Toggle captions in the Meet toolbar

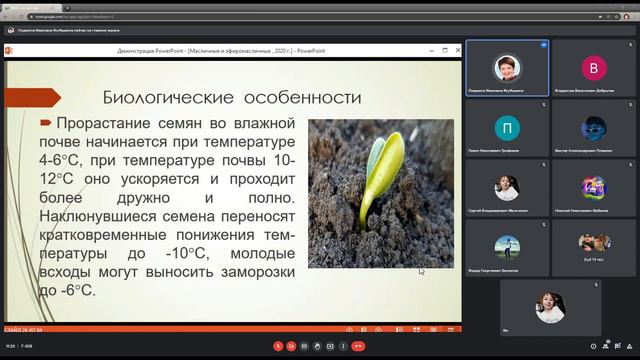304,346
